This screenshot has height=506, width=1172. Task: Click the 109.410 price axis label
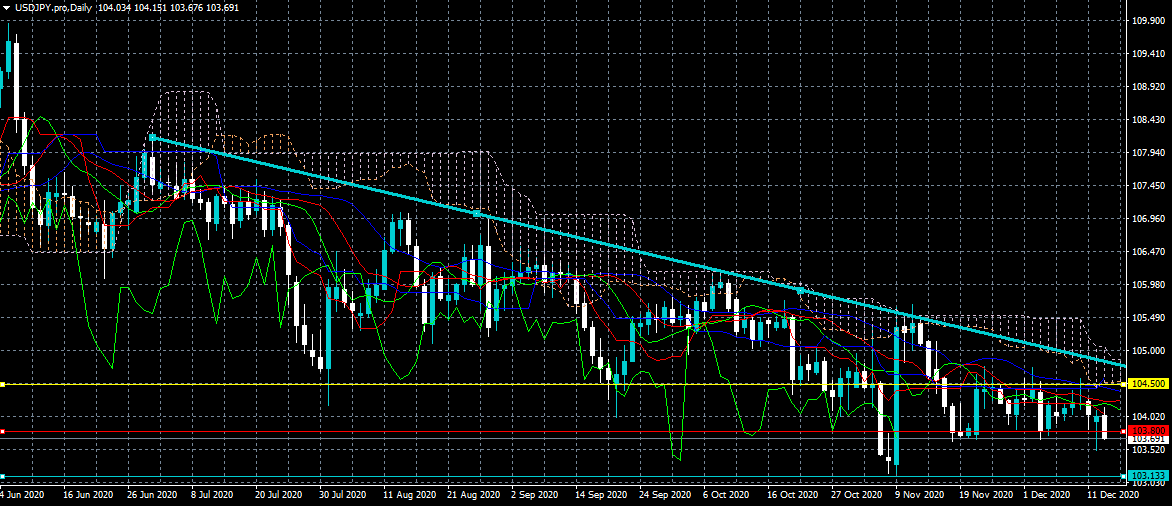click(1147, 54)
